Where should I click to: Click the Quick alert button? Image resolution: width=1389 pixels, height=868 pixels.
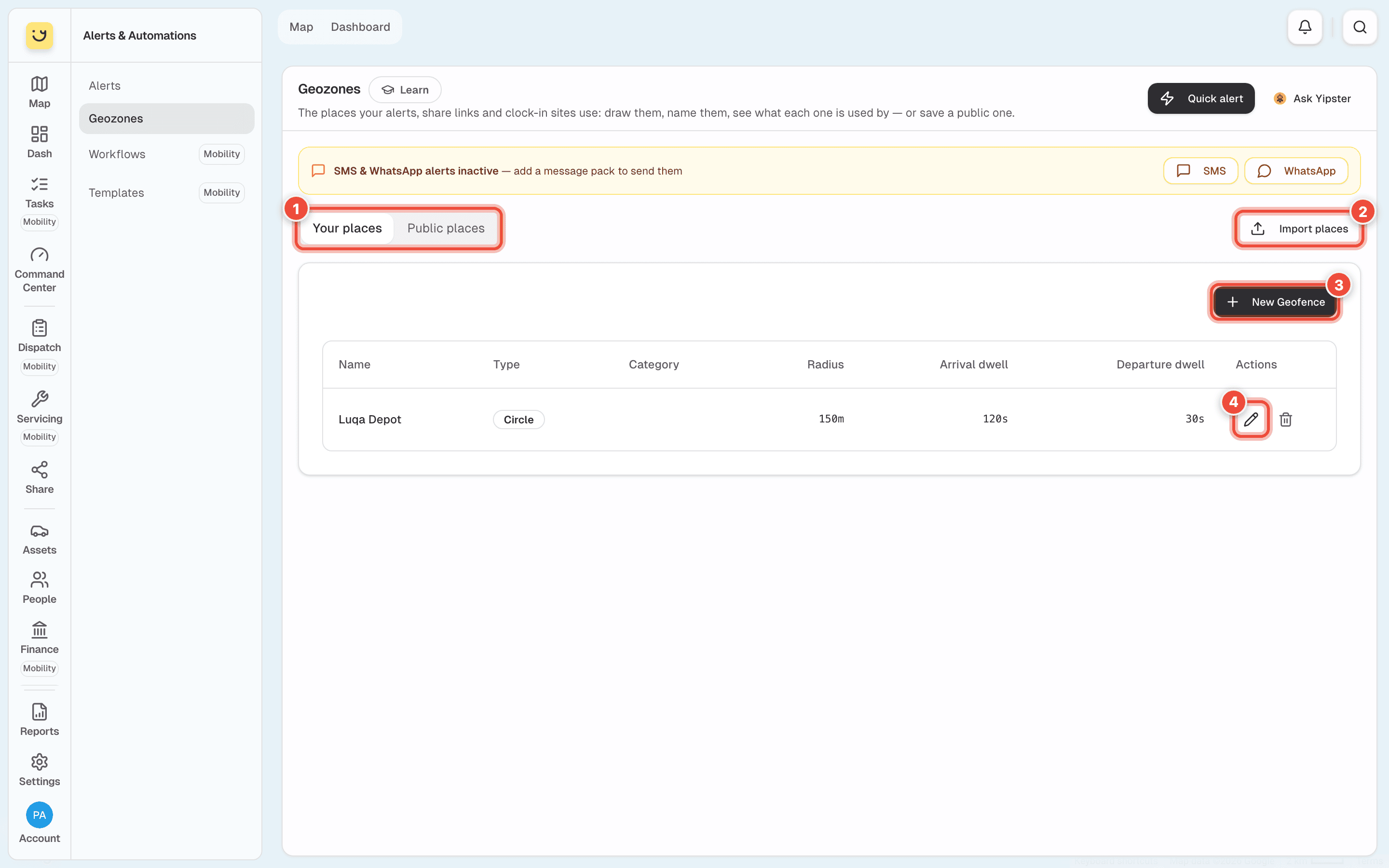pos(1201,98)
